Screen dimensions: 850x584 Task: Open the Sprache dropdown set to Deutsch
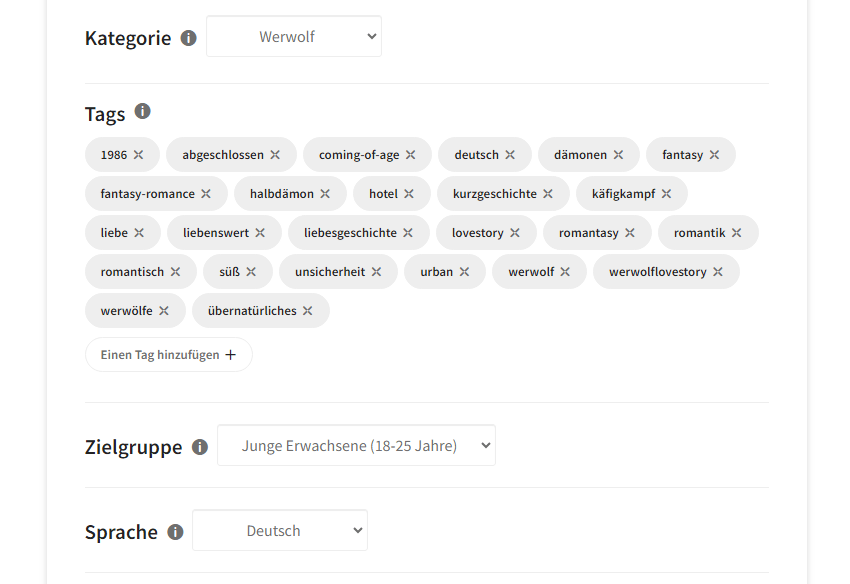[280, 531]
